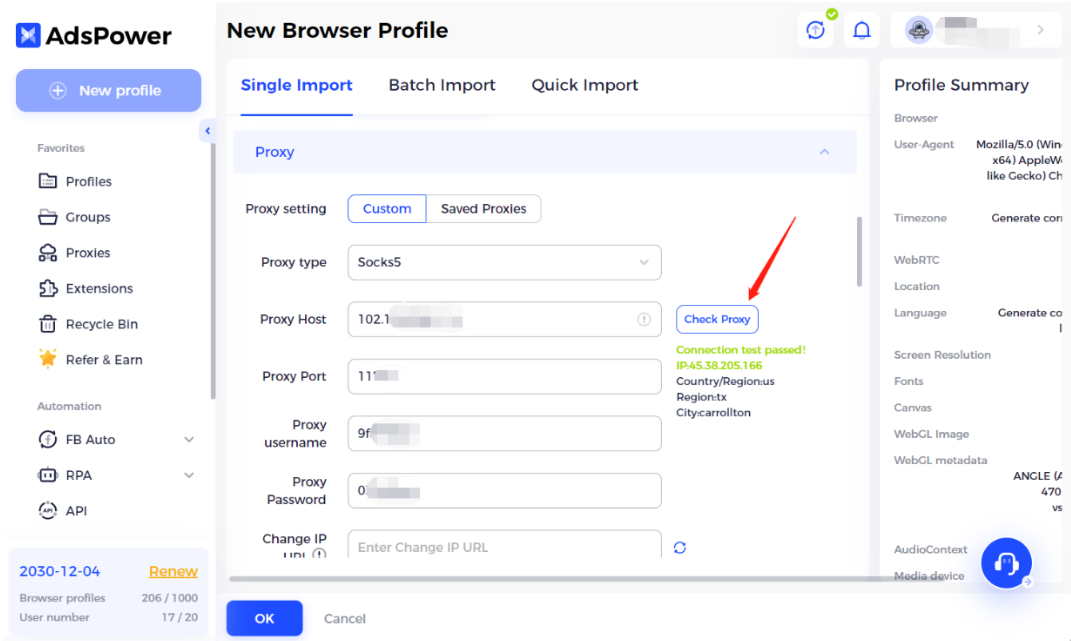
Task: Switch proxy setting to Saved Proxies
Action: (x=484, y=208)
